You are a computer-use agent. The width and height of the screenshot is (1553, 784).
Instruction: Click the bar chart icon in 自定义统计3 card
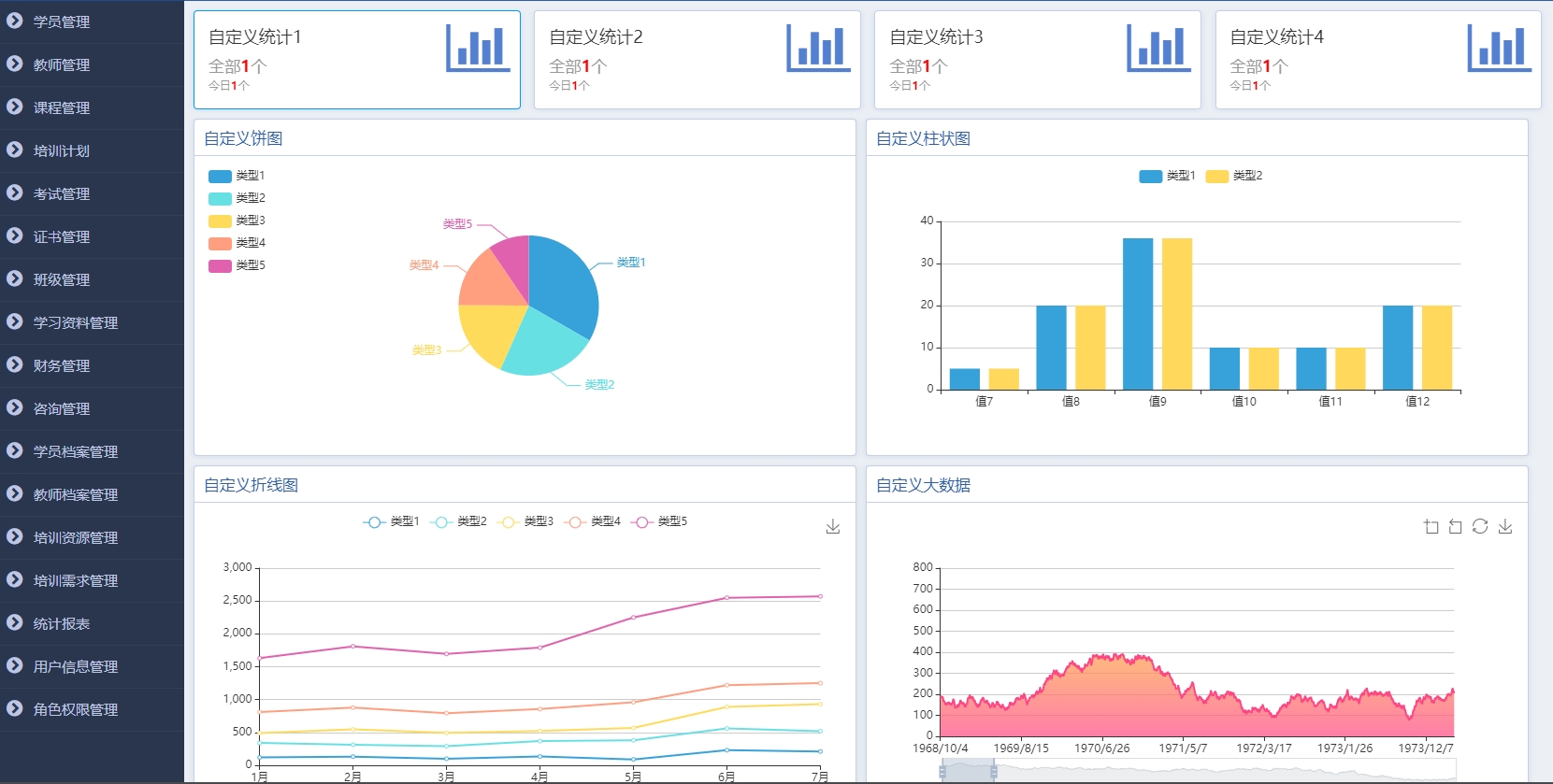tap(1158, 49)
